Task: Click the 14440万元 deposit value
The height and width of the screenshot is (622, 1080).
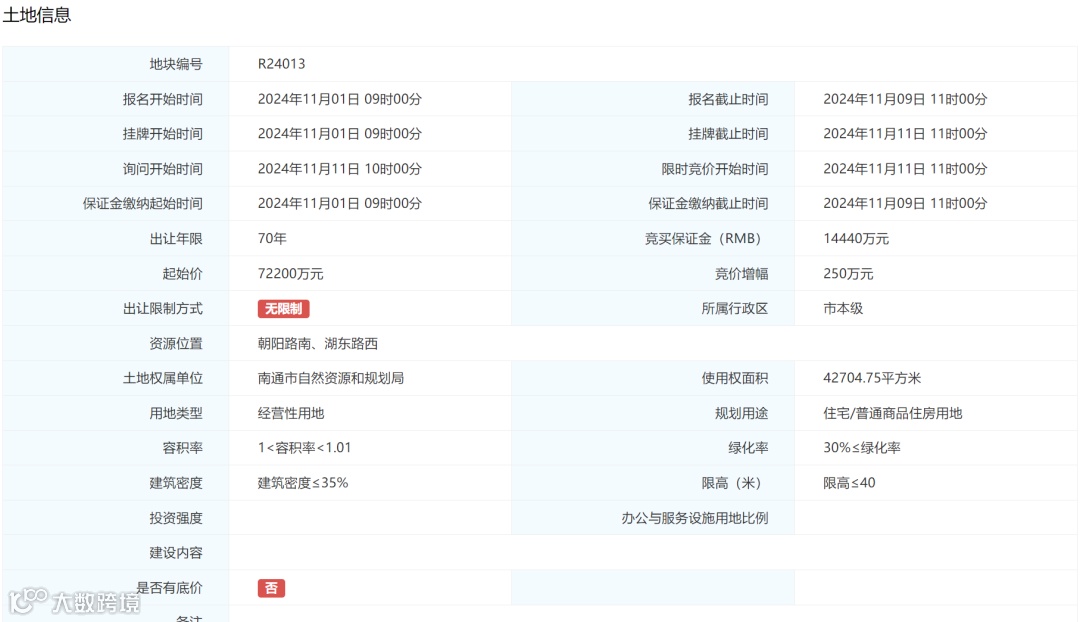Action: coord(856,238)
